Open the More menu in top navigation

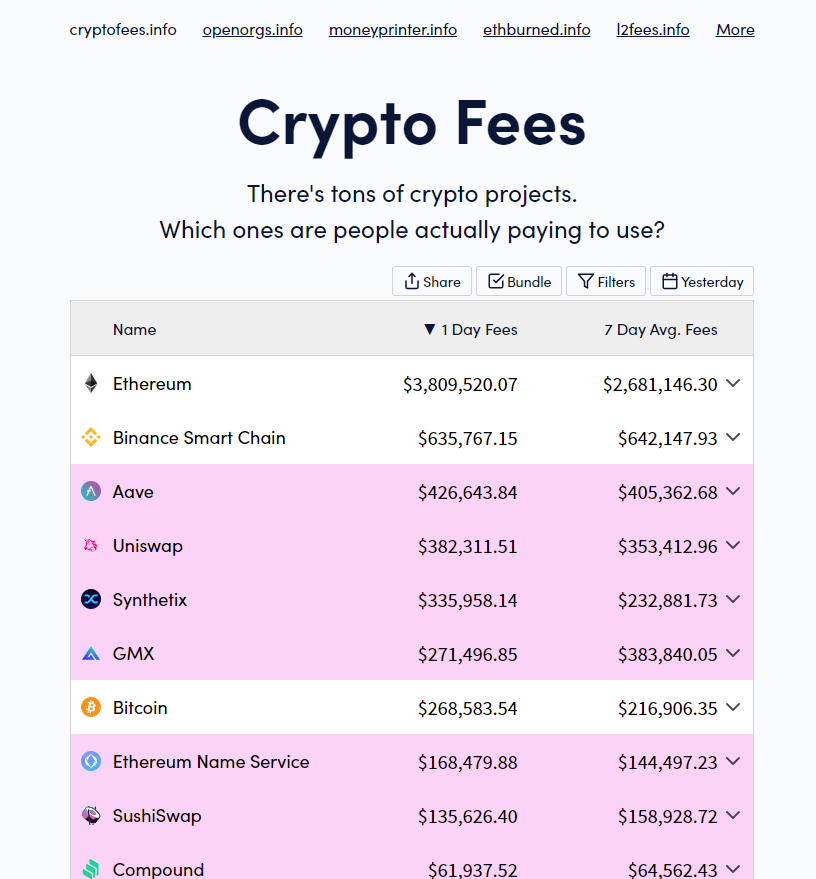coord(735,30)
